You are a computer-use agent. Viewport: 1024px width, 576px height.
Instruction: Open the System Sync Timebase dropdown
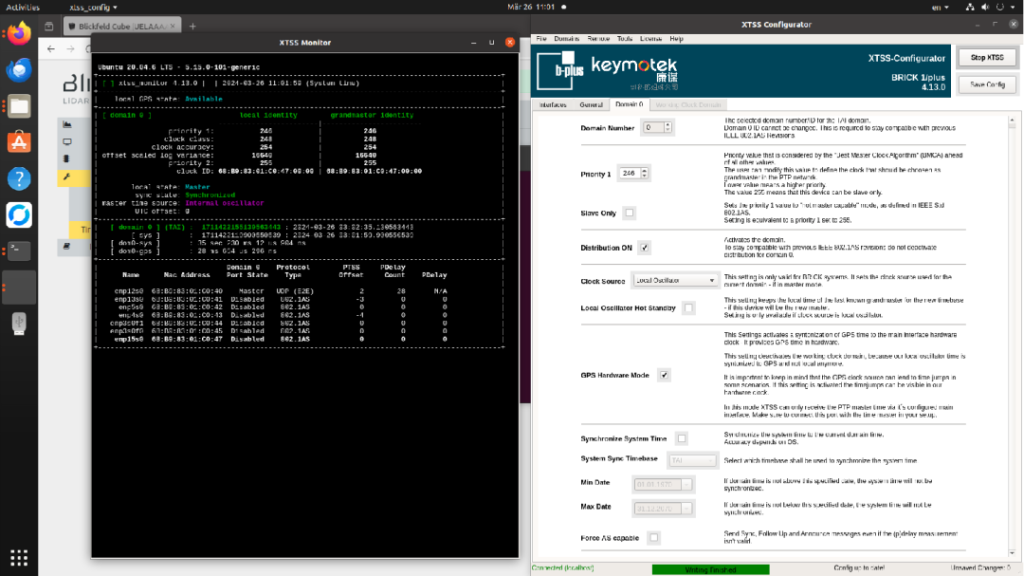[x=692, y=460]
